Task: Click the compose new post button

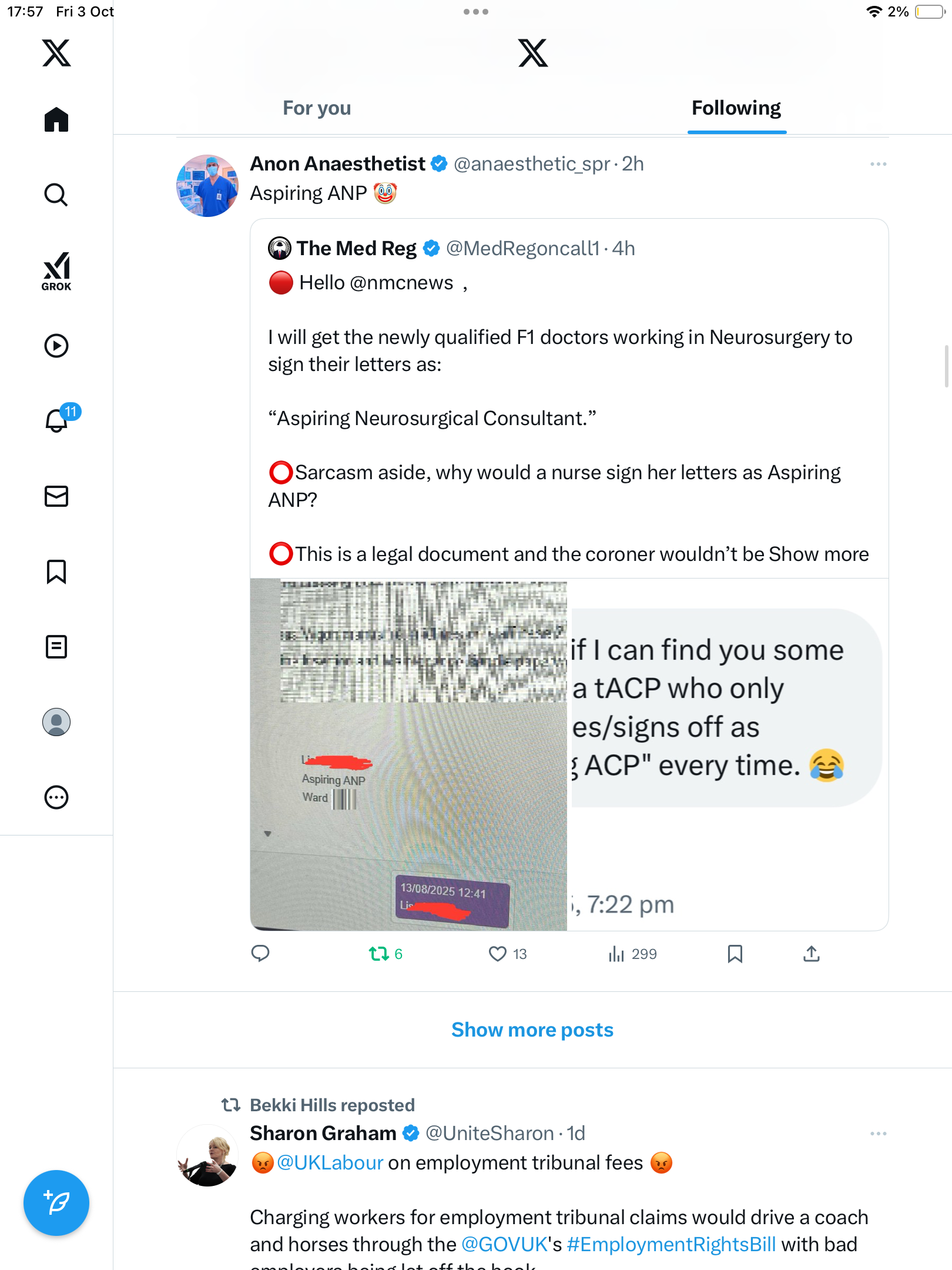Action: [x=56, y=1203]
